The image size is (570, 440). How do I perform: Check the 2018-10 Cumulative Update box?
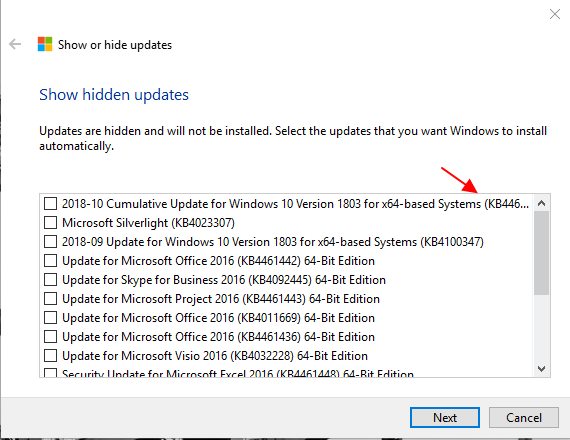[51, 204]
